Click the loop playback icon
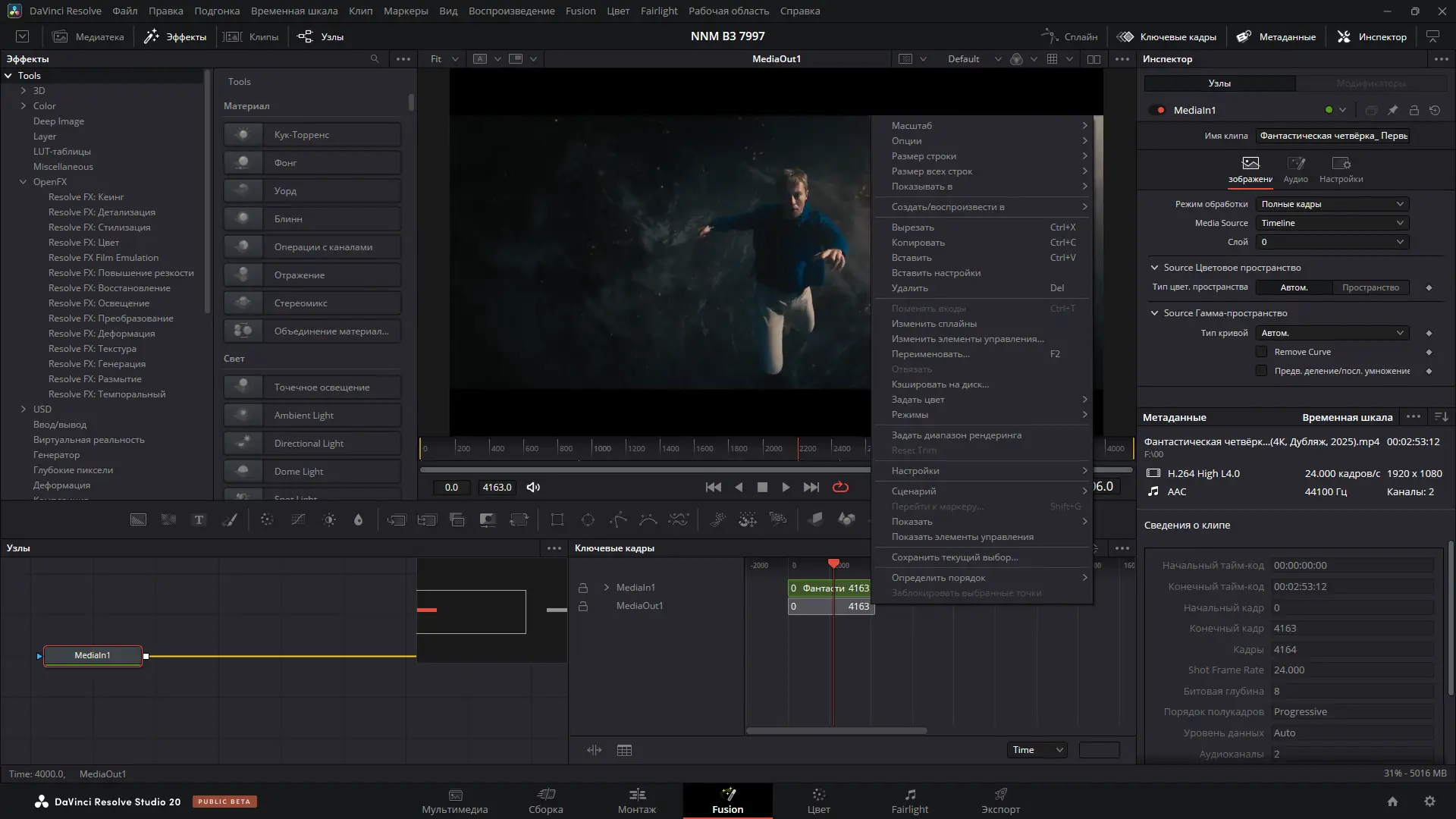 (840, 488)
